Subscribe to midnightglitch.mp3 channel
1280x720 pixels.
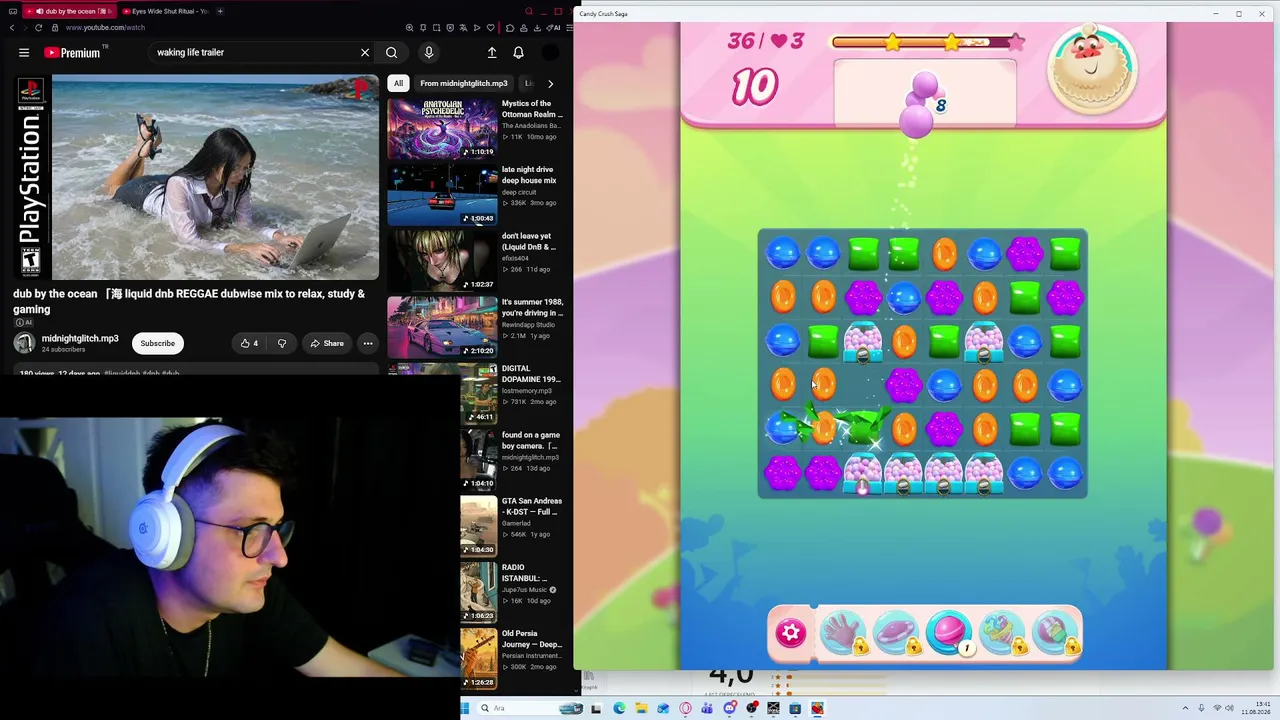pyautogui.click(x=157, y=344)
